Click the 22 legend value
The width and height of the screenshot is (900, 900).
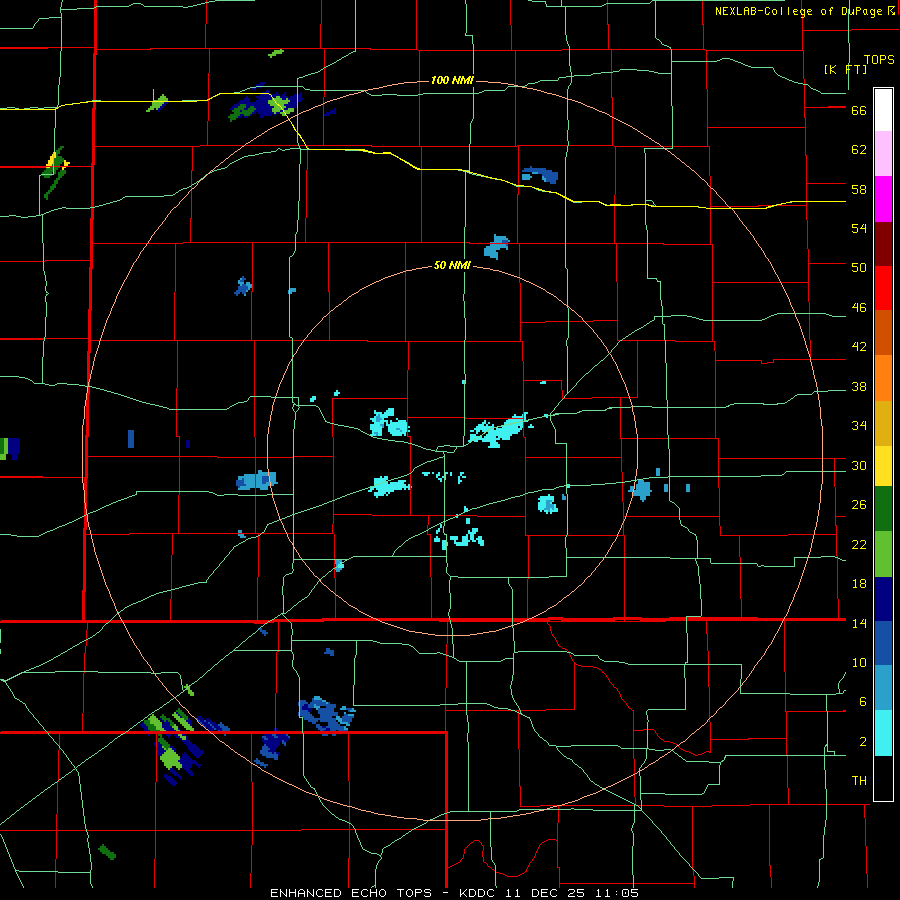[x=859, y=544]
